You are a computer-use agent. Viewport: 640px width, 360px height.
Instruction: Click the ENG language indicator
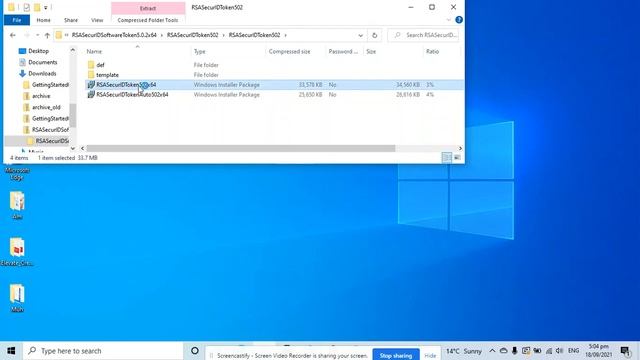click(x=573, y=351)
